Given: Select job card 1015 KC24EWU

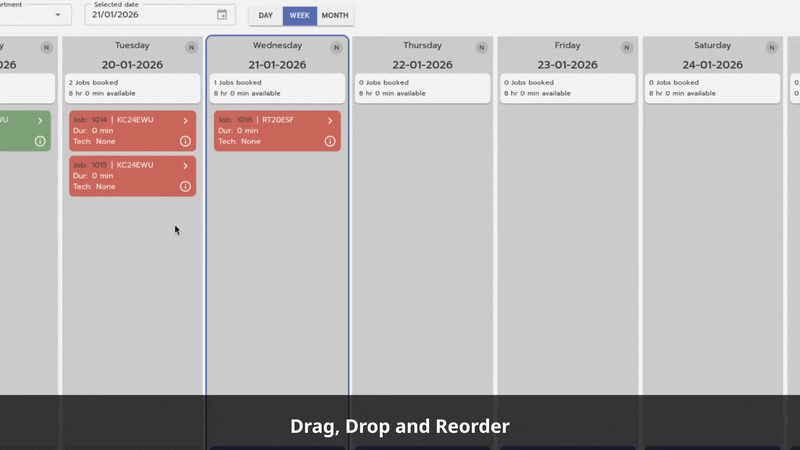Looking at the screenshot, I should [133, 176].
